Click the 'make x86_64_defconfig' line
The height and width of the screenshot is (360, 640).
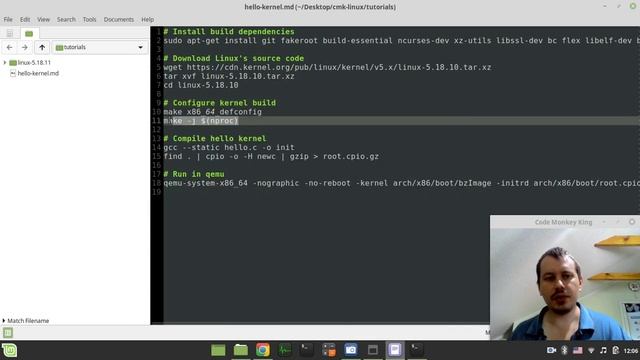coord(213,112)
